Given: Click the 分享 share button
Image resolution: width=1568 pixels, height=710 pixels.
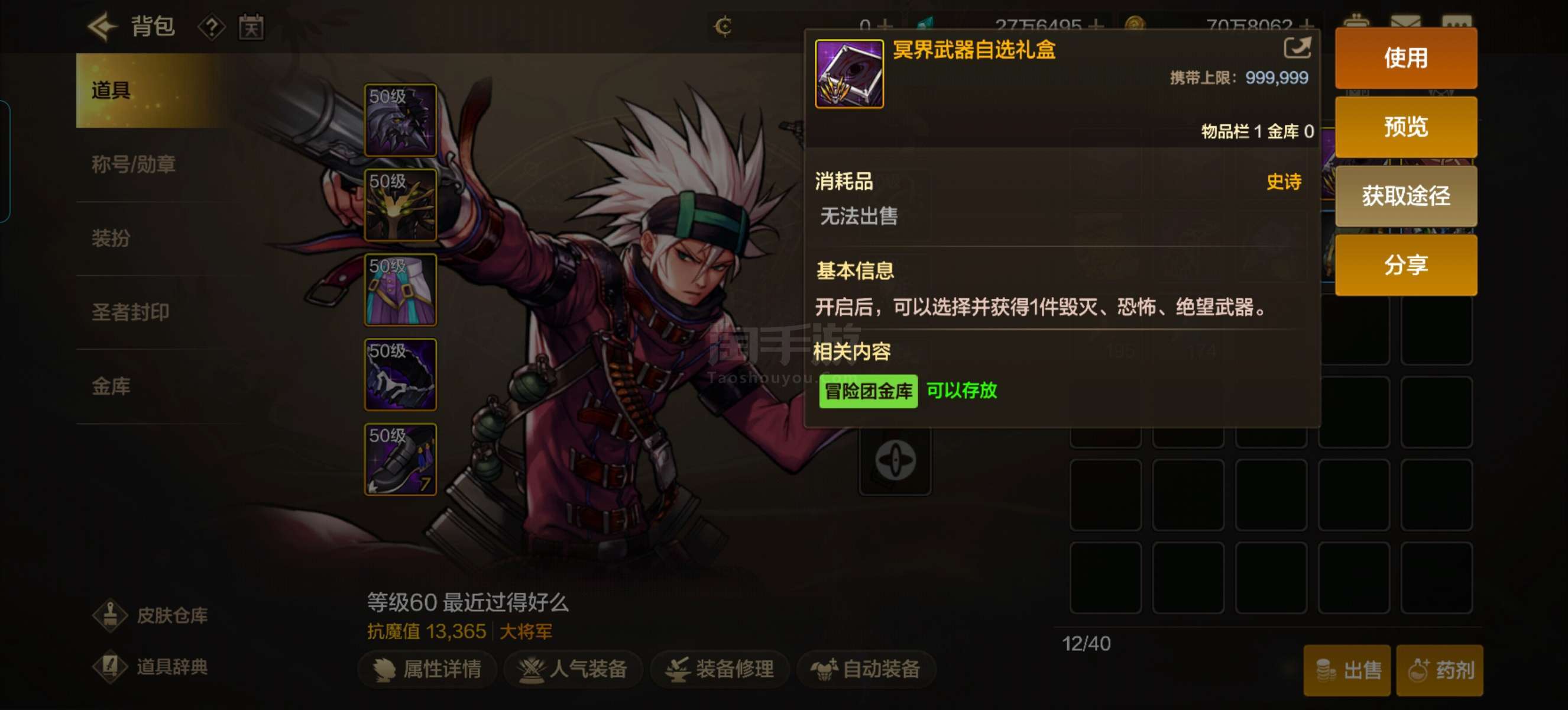Looking at the screenshot, I should 1405,265.
